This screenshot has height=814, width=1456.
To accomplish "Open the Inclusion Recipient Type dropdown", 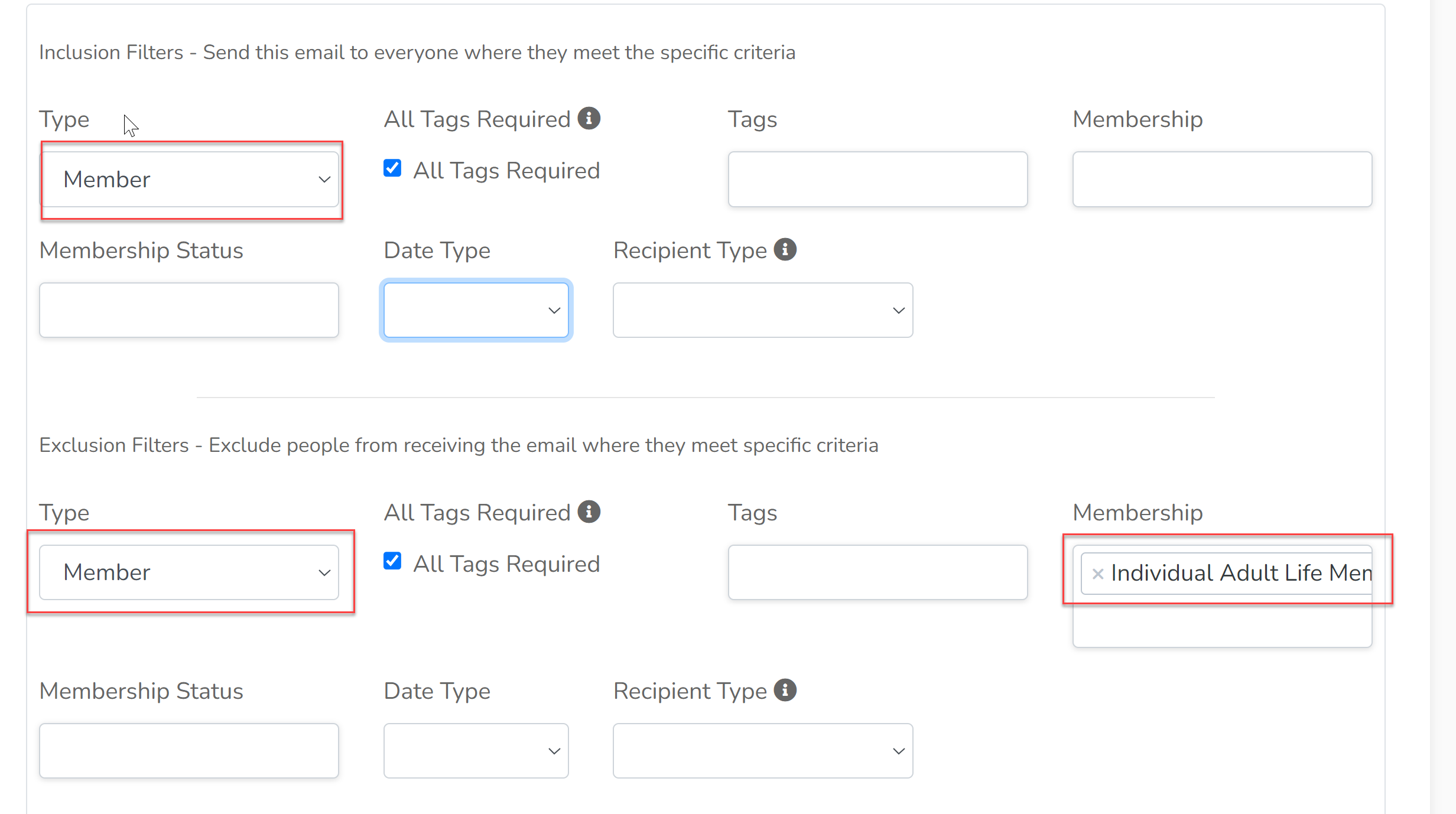I will click(763, 310).
